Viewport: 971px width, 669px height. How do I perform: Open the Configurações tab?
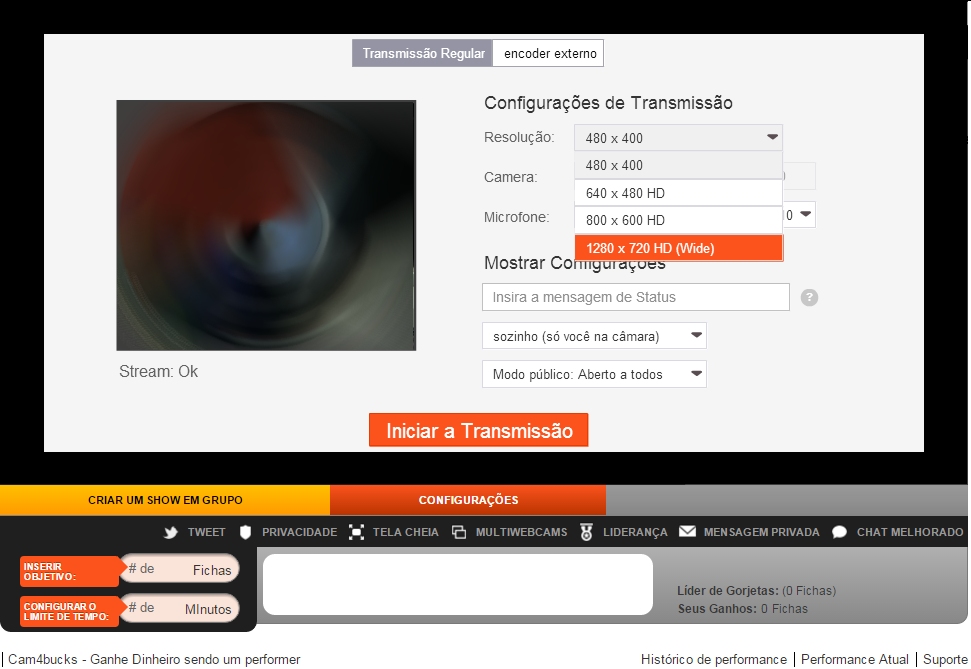468,500
